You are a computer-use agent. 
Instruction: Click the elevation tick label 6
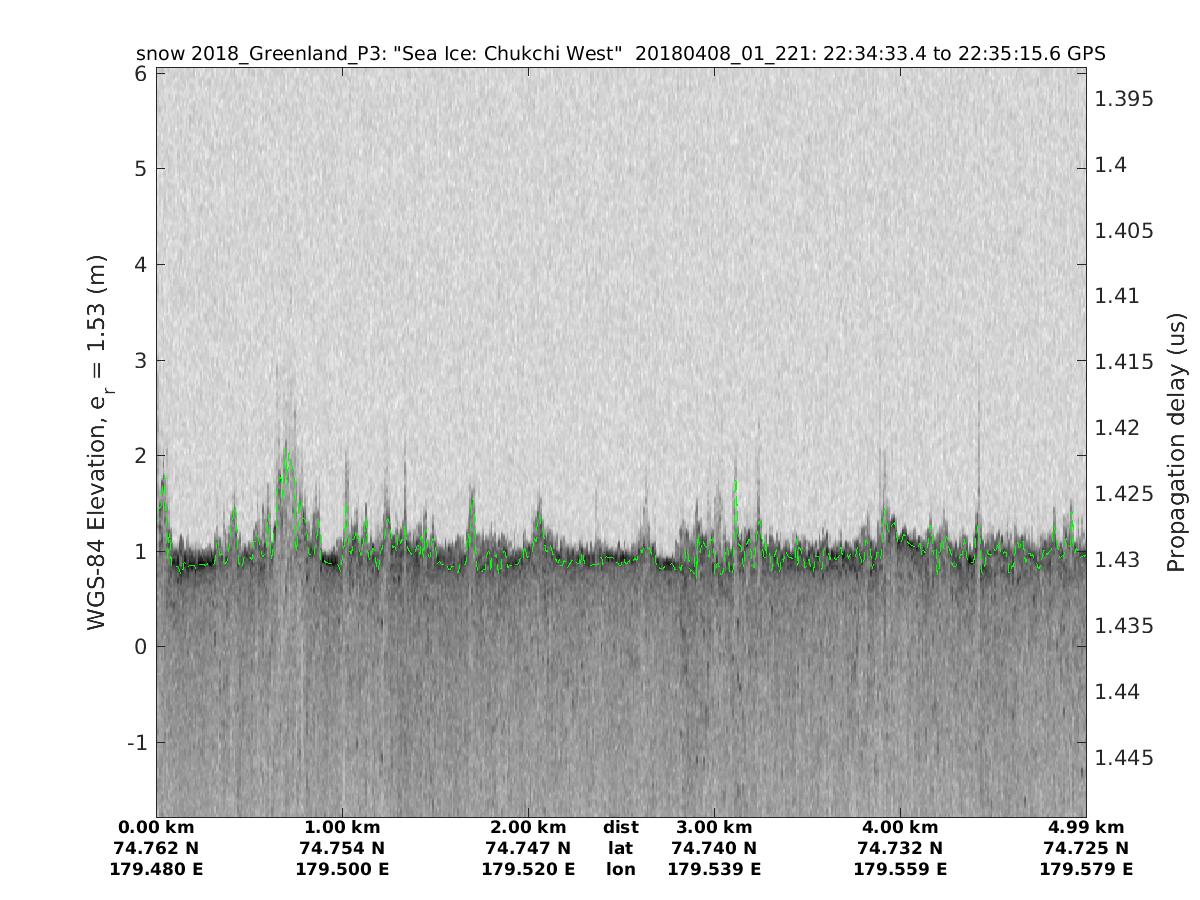tap(141, 74)
